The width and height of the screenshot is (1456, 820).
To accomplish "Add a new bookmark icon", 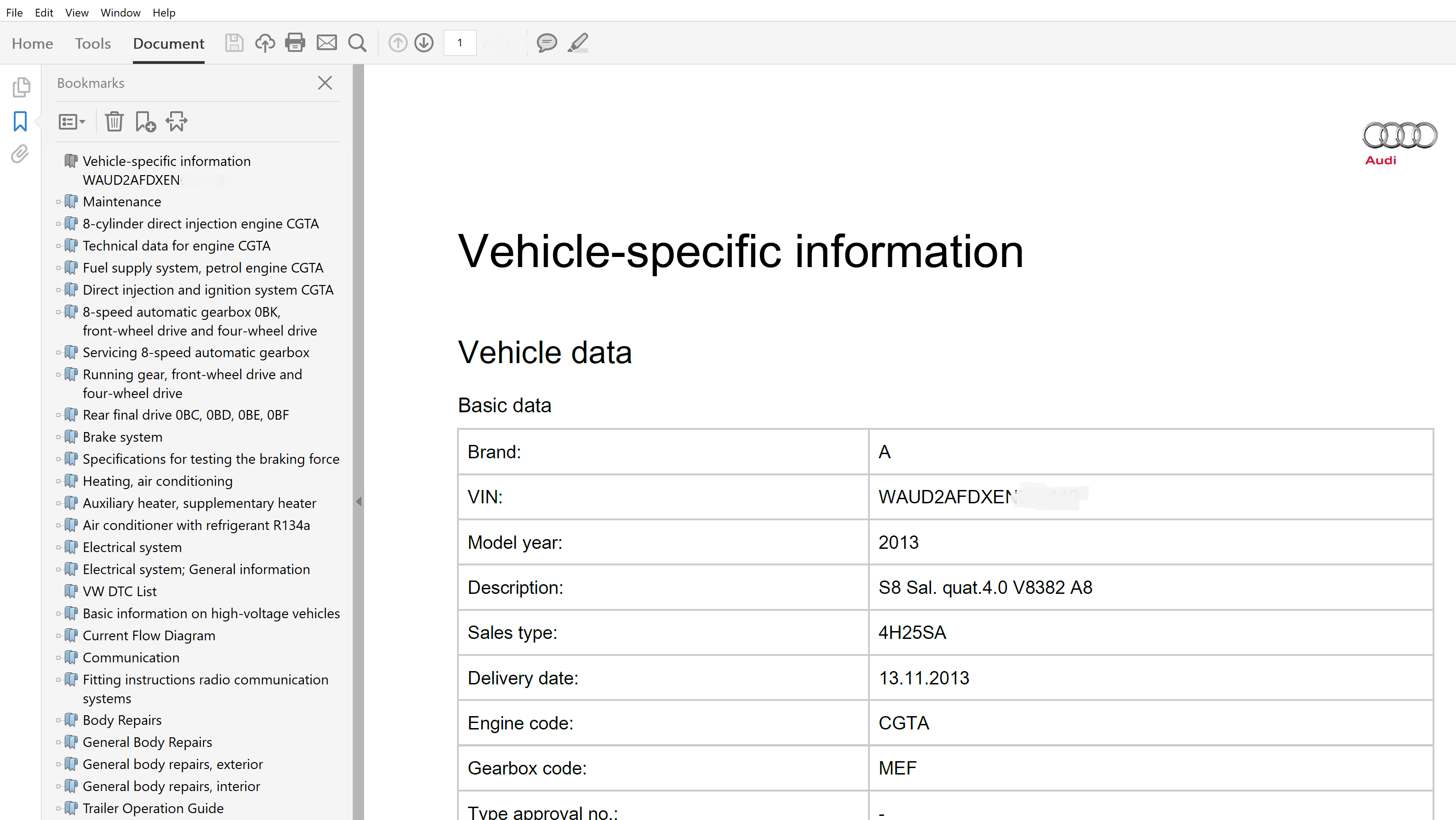I will (145, 121).
